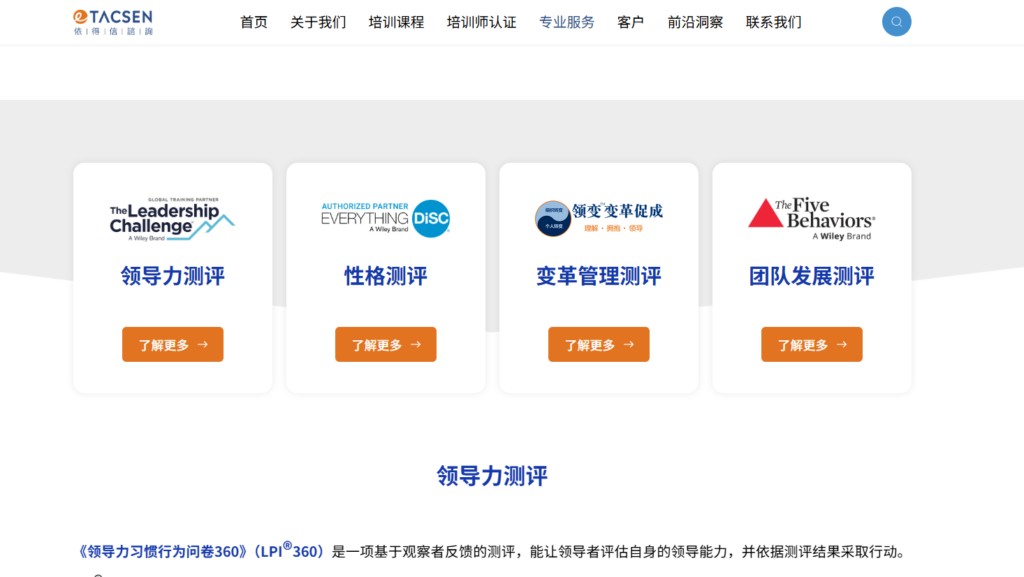Open the 《领导力习惯行为问卷360》 link
Viewport: 1024px width, 577px height.
[x=162, y=552]
